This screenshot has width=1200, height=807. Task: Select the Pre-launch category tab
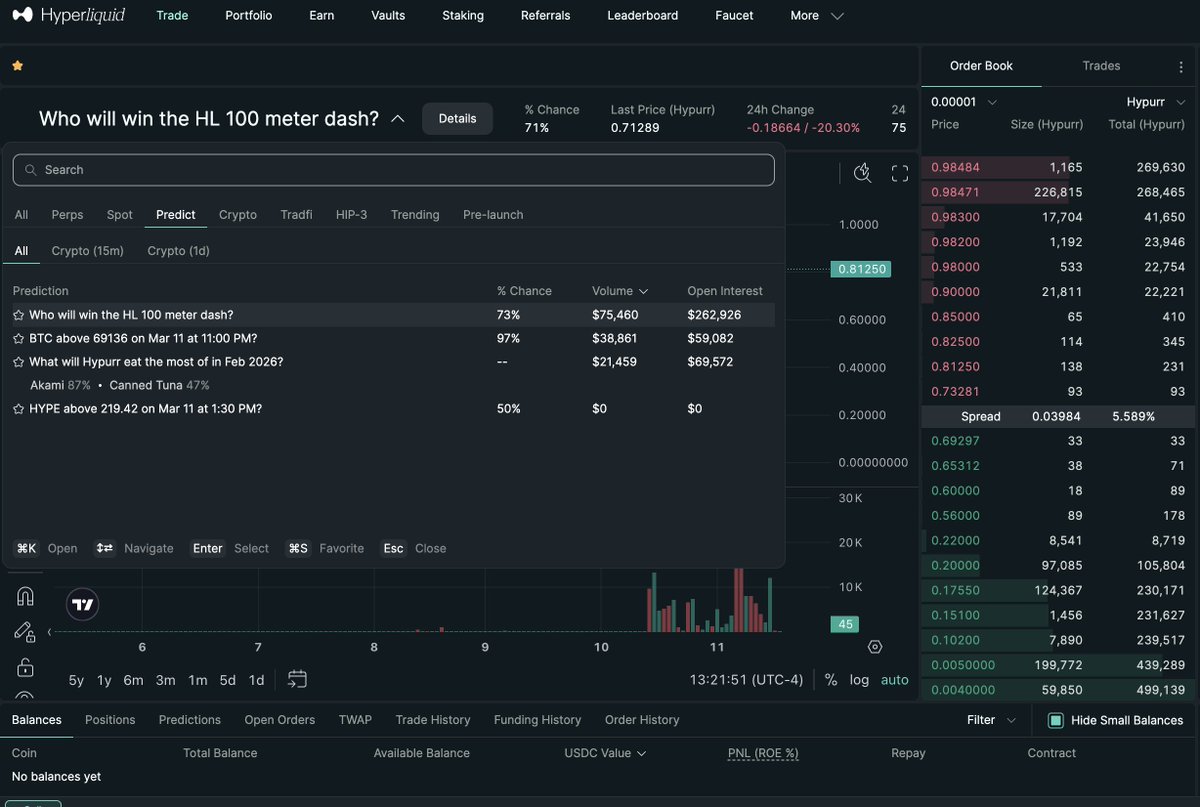click(x=493, y=215)
